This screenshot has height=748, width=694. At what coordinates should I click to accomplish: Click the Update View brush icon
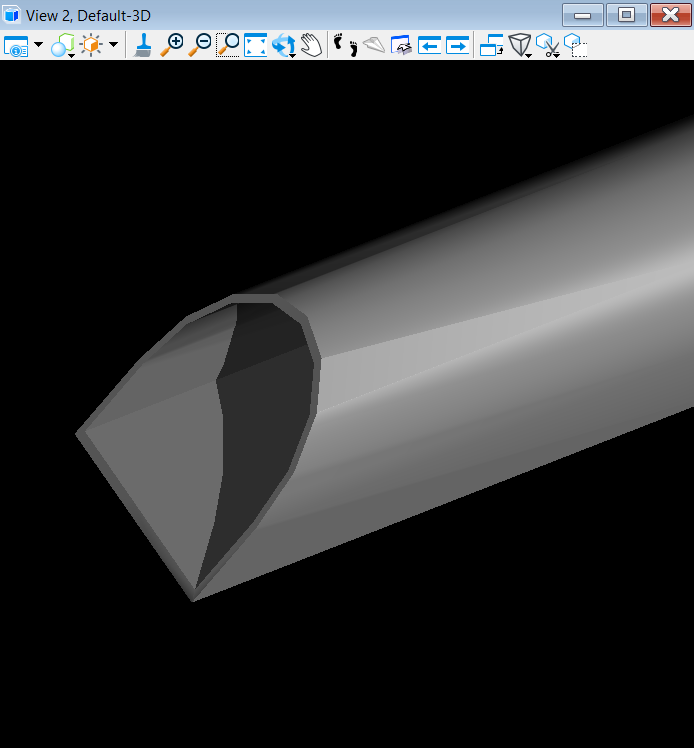point(143,45)
